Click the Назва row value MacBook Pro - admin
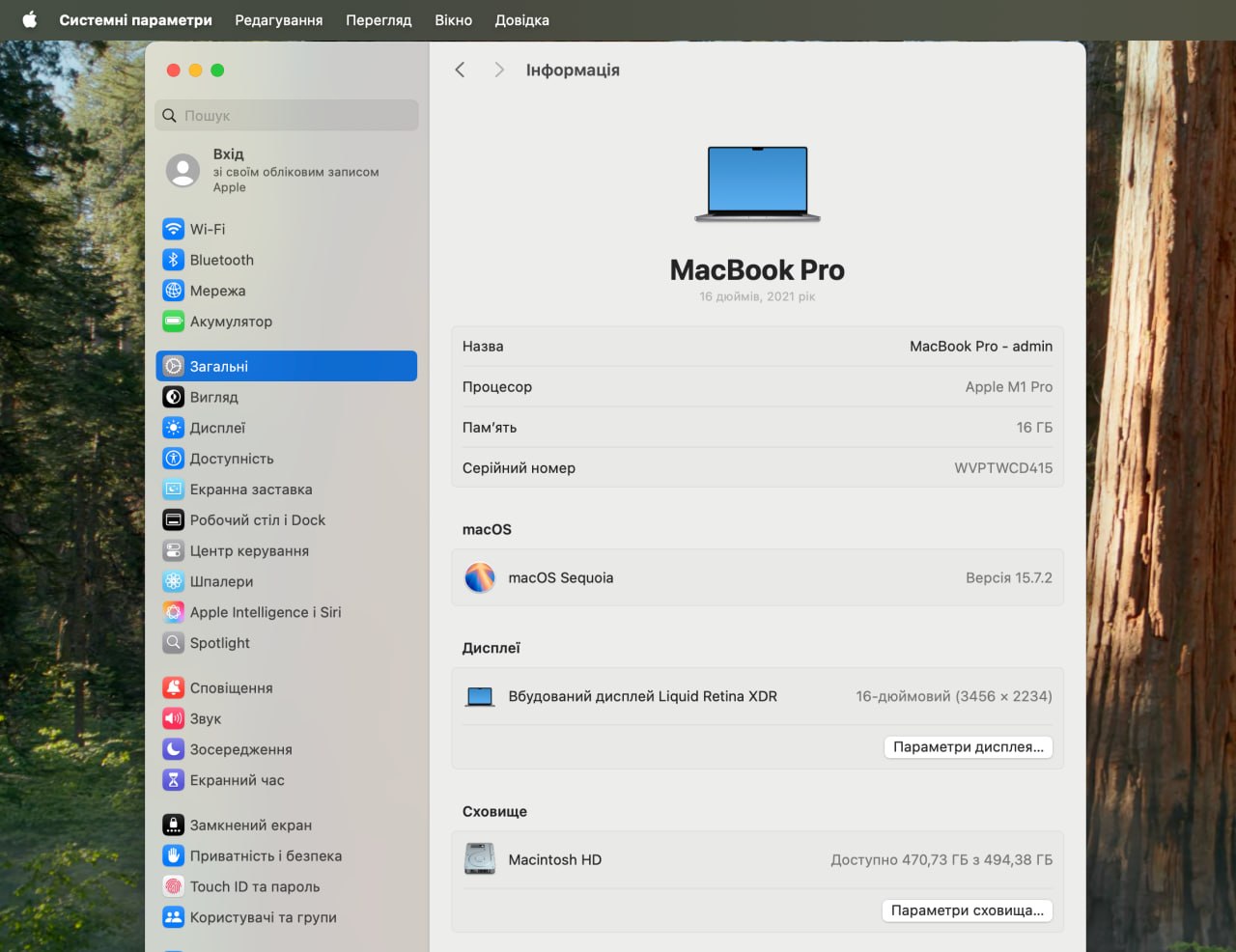 (981, 346)
